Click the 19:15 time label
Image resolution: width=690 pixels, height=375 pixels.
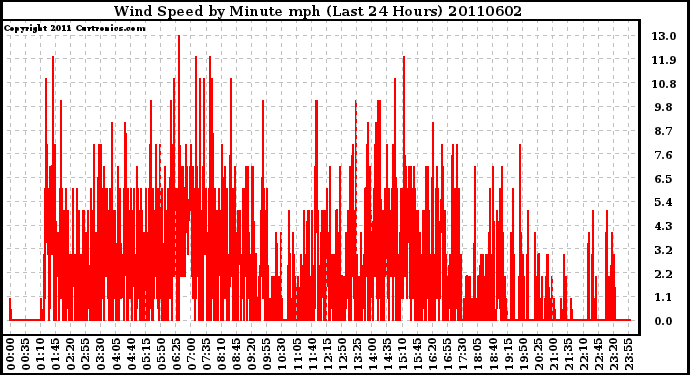pyautogui.click(x=507, y=355)
